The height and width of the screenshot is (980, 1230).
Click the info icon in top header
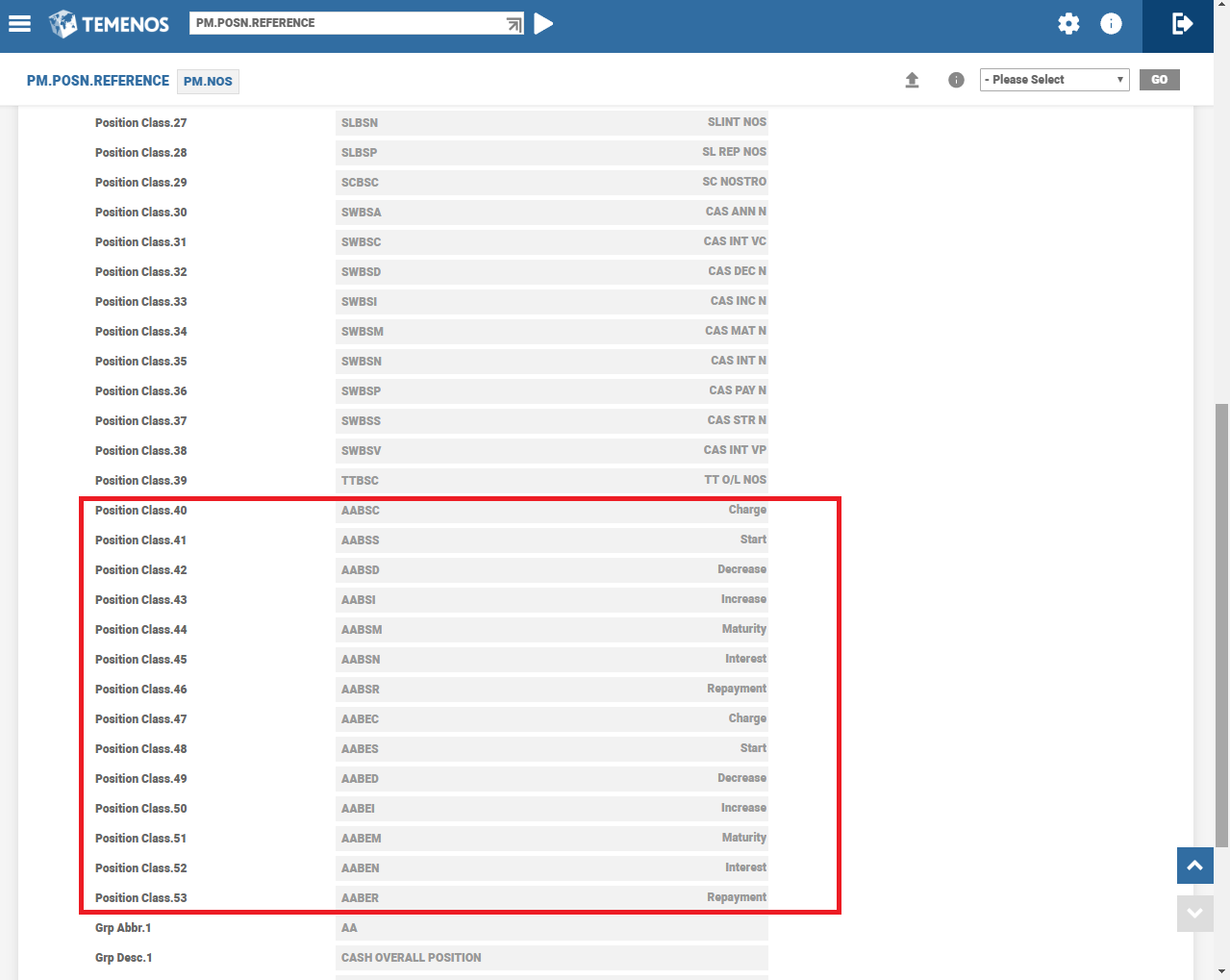(x=1111, y=24)
